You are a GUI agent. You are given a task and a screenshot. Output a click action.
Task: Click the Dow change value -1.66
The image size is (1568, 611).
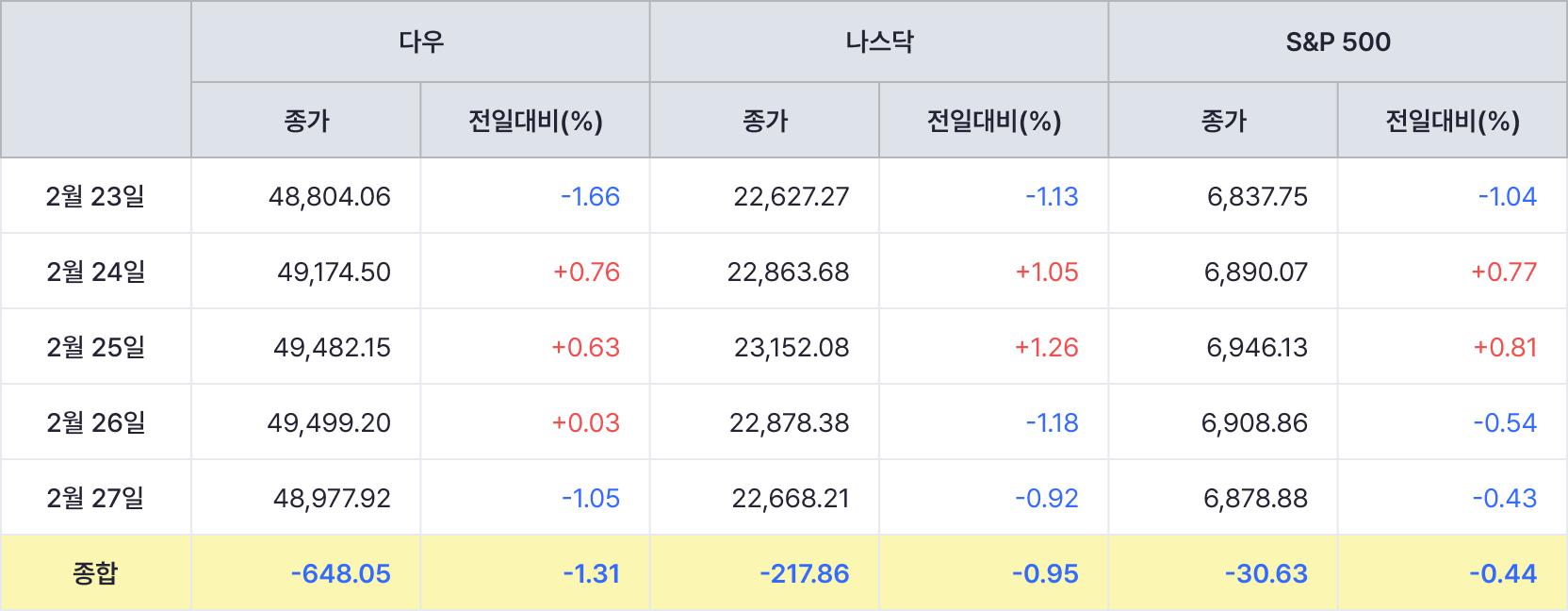pyautogui.click(x=590, y=196)
